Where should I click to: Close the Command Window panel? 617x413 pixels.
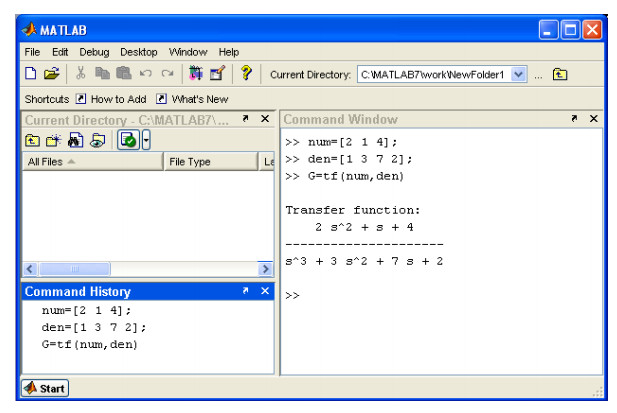coord(594,118)
